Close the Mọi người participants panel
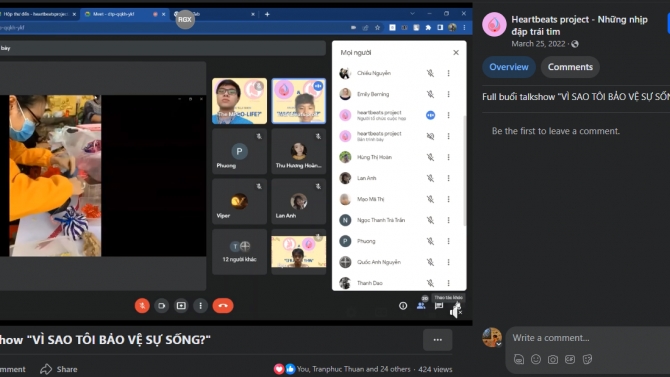 (x=456, y=53)
